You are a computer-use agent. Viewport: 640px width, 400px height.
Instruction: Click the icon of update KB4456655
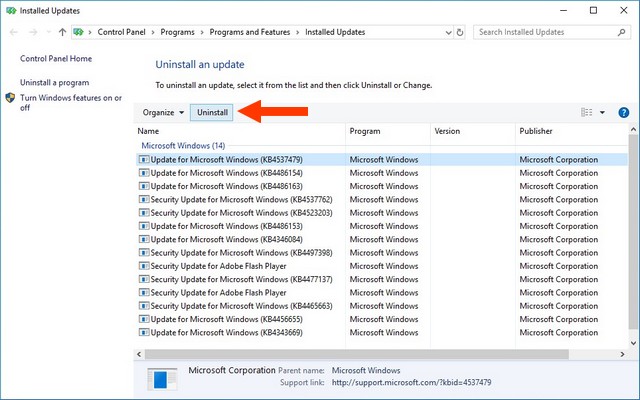pyautogui.click(x=144, y=319)
